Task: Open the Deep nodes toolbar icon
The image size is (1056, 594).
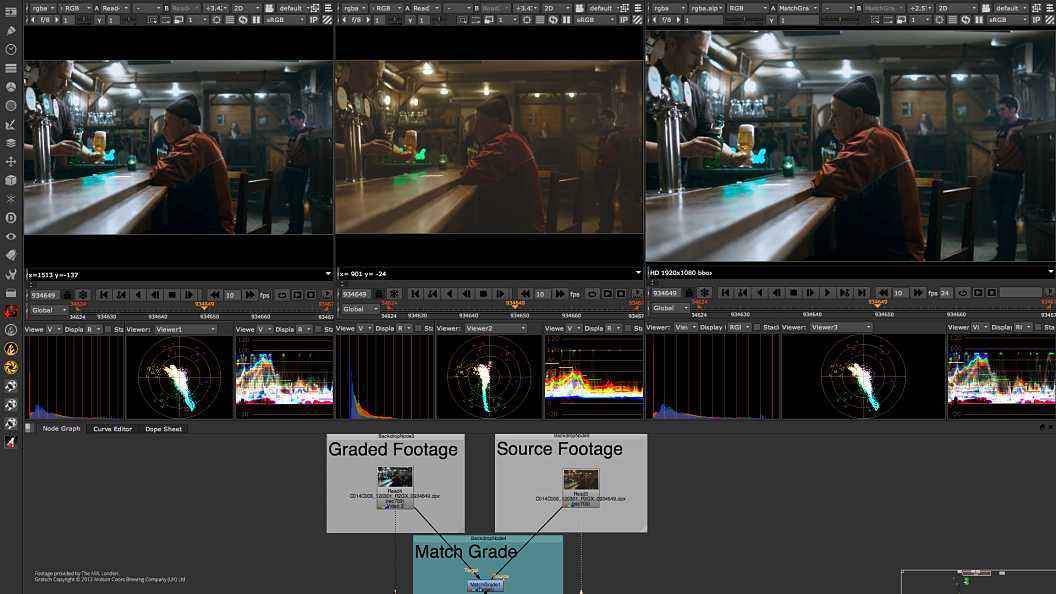Action: 11,218
